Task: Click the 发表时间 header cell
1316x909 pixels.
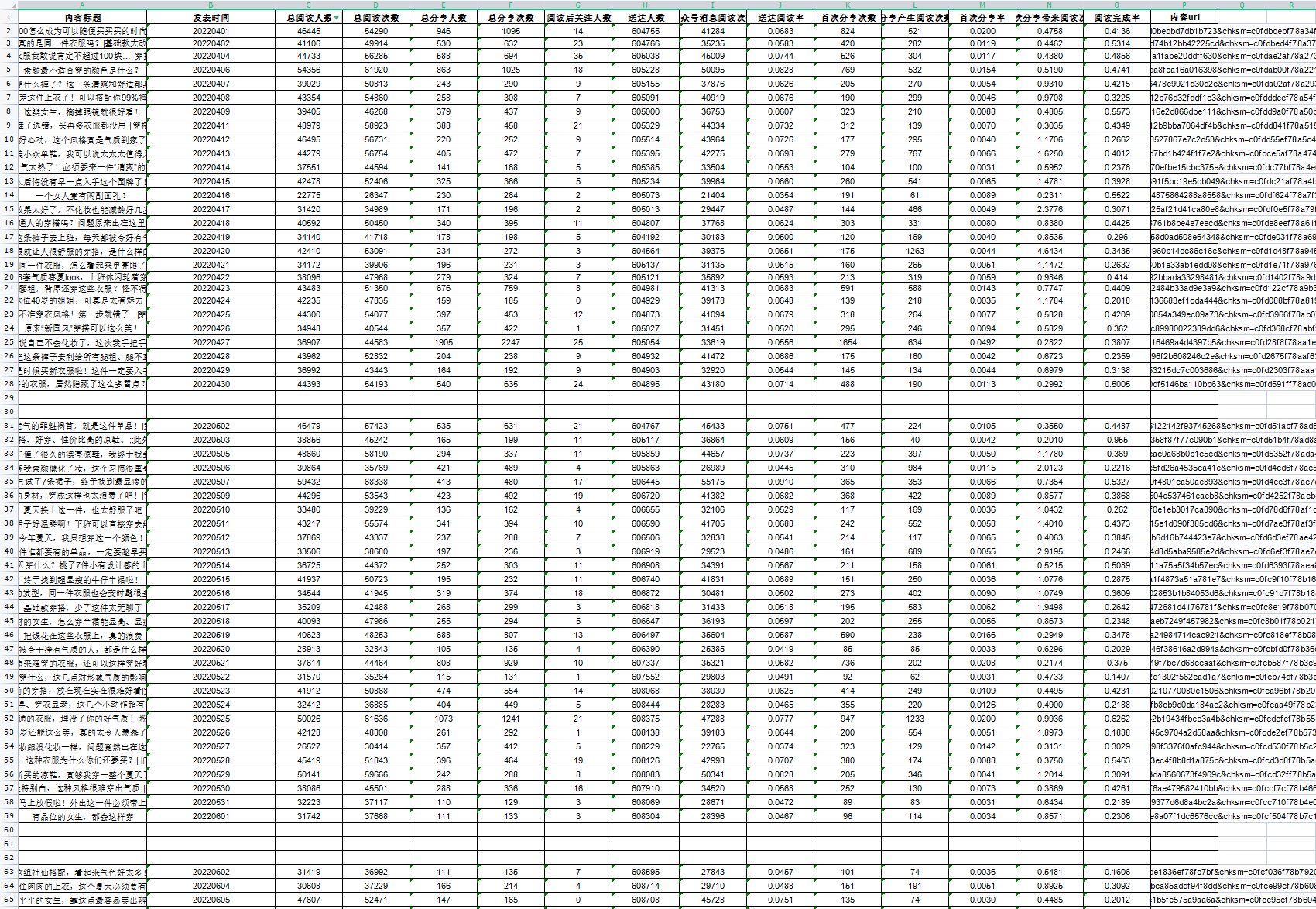Action: [x=211, y=17]
